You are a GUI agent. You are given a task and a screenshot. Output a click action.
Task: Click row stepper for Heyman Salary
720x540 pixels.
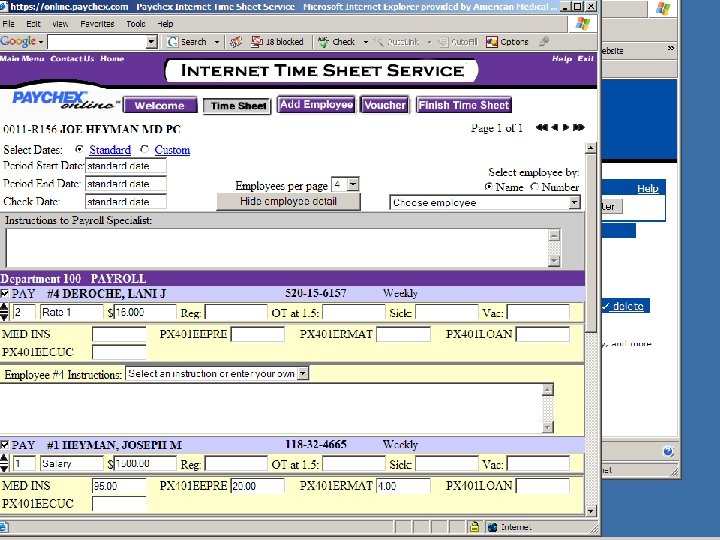pyautogui.click(x=4, y=463)
